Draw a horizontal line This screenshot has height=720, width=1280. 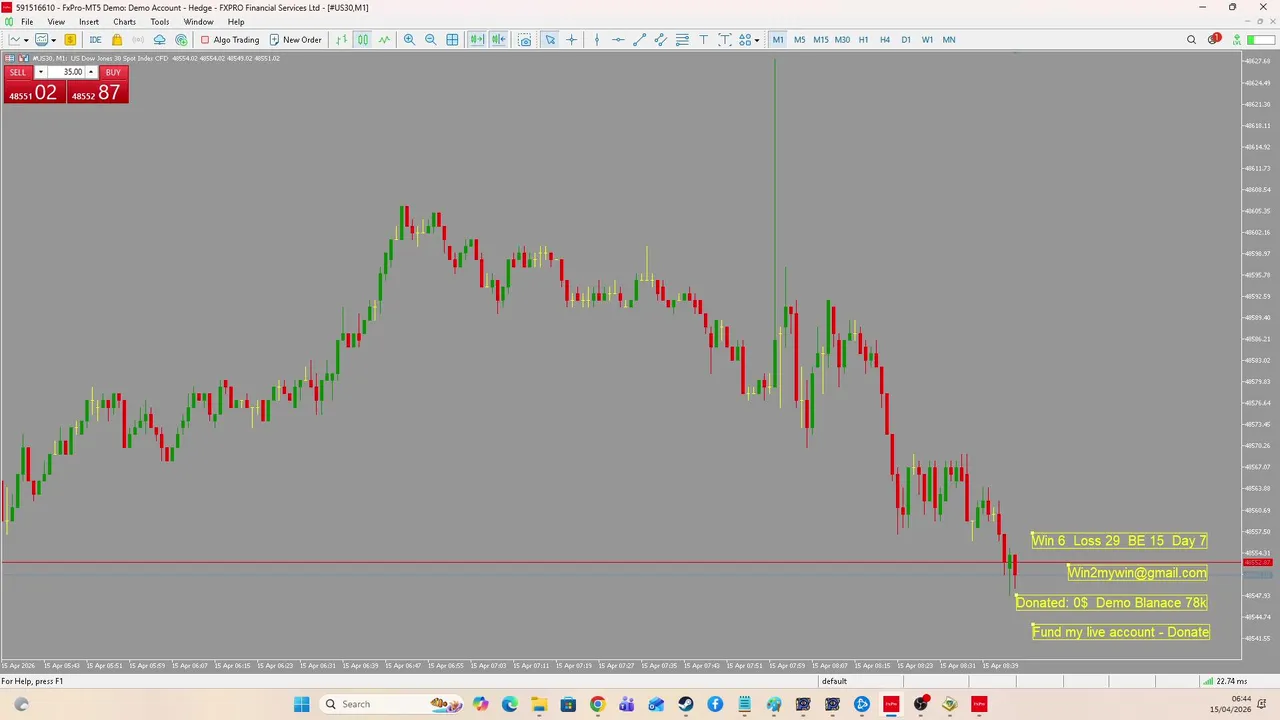pos(618,40)
